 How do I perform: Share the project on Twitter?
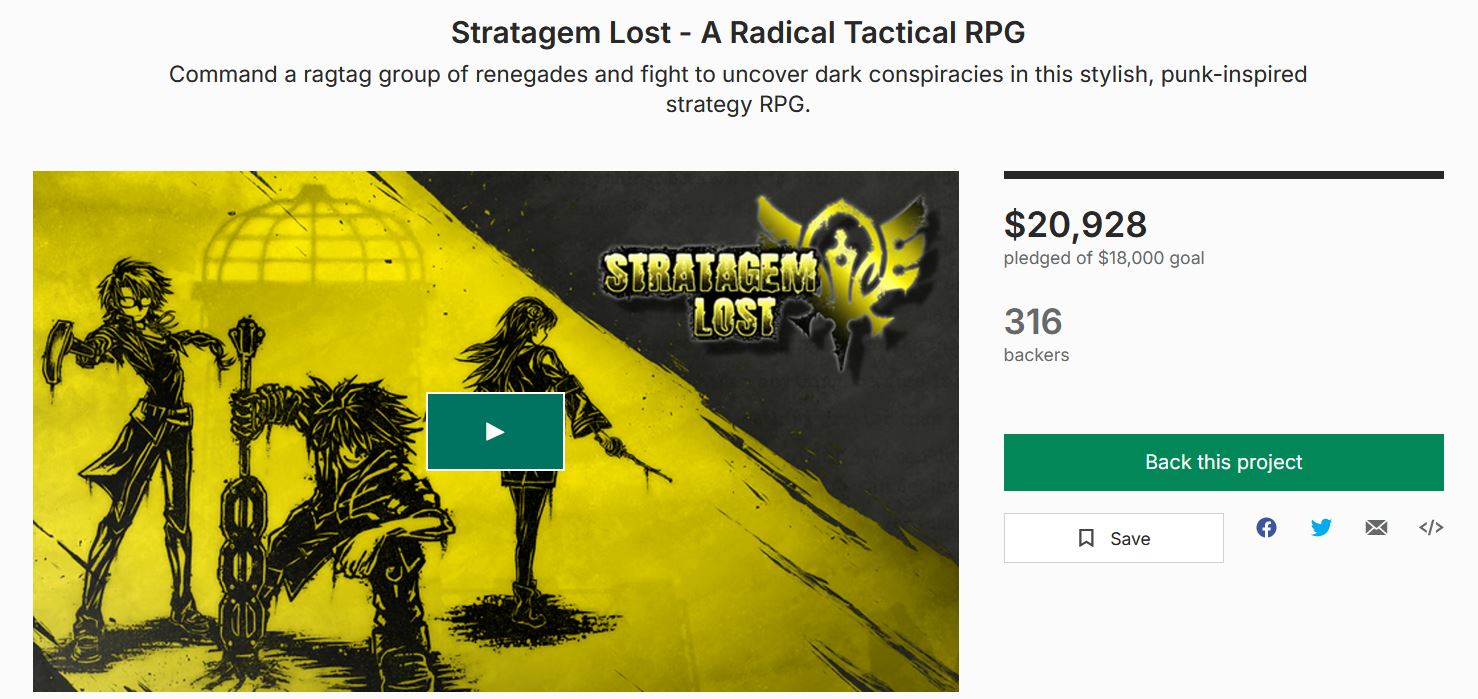(1321, 527)
